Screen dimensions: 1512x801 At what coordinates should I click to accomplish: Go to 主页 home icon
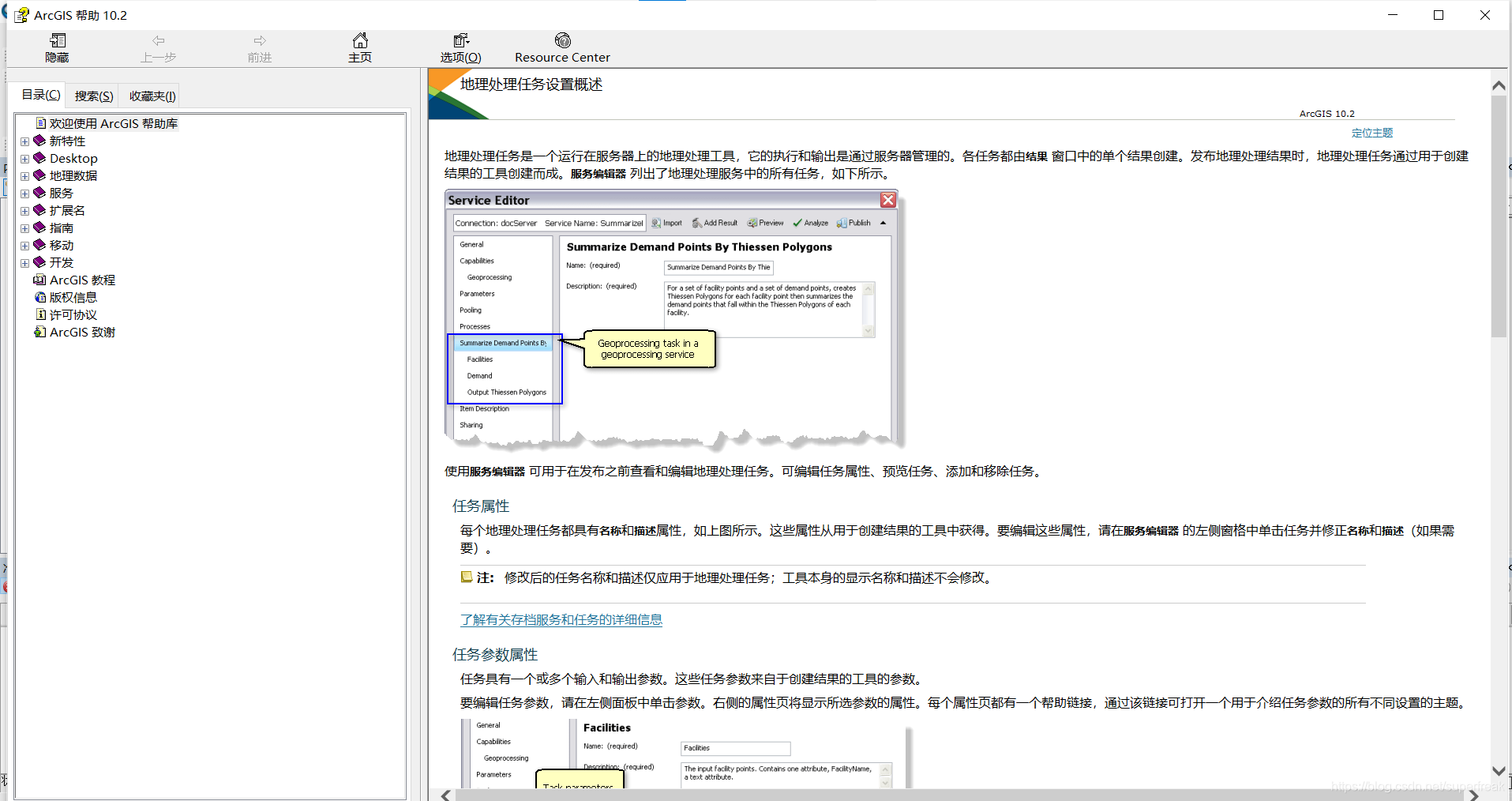(x=360, y=40)
